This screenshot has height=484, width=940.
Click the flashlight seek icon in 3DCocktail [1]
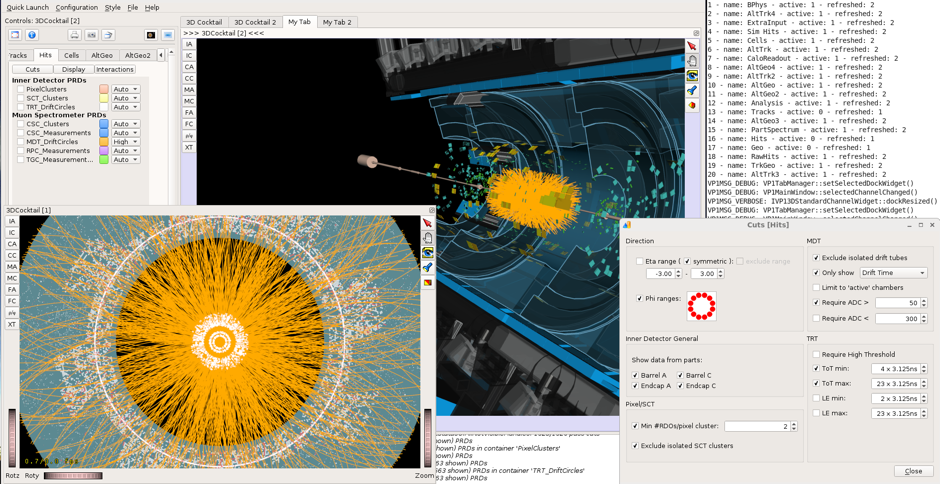pyautogui.click(x=427, y=267)
